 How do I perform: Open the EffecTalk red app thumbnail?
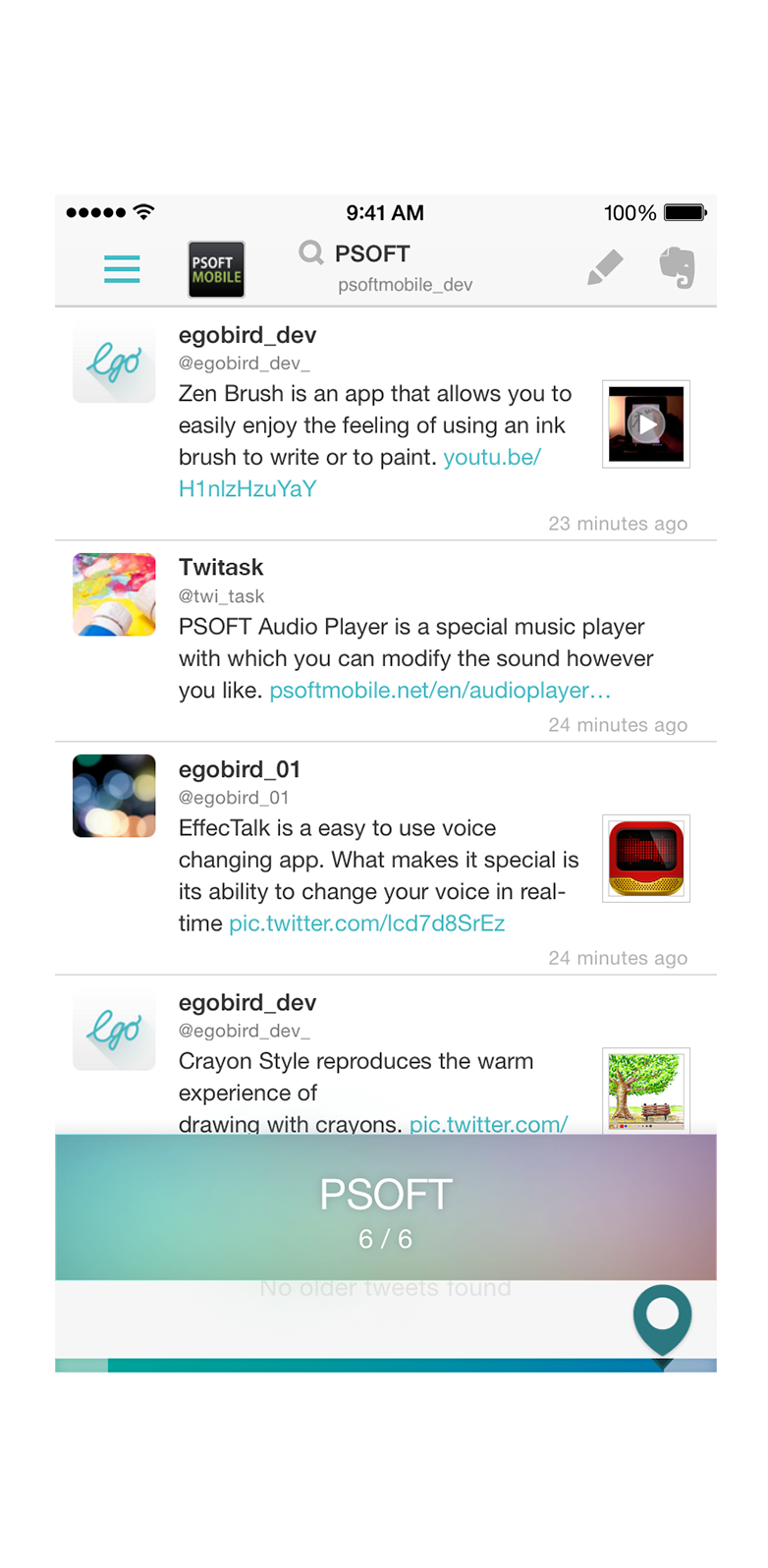646,859
